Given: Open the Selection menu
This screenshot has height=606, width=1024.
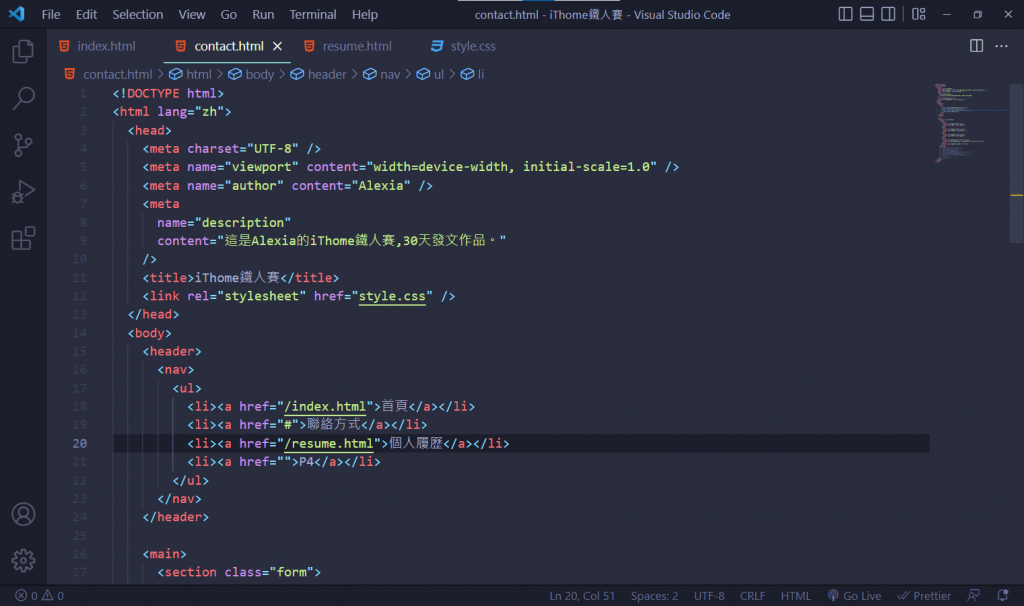Looking at the screenshot, I should point(138,14).
